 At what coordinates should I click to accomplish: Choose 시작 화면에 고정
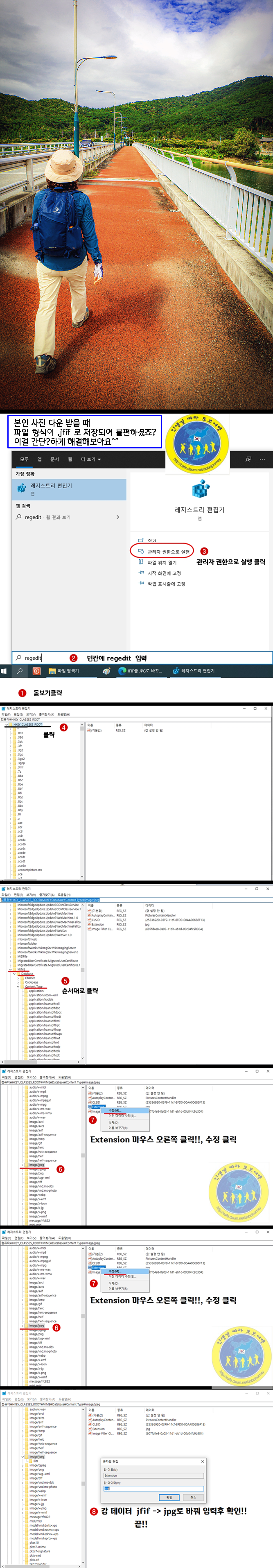(x=164, y=573)
